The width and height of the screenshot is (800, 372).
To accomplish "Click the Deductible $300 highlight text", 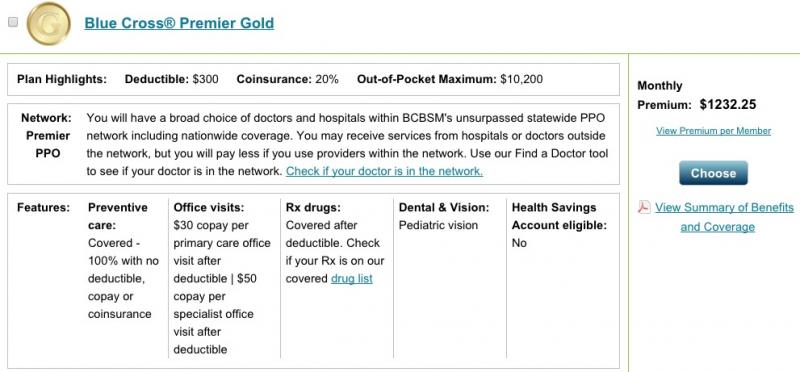I will (x=171, y=80).
